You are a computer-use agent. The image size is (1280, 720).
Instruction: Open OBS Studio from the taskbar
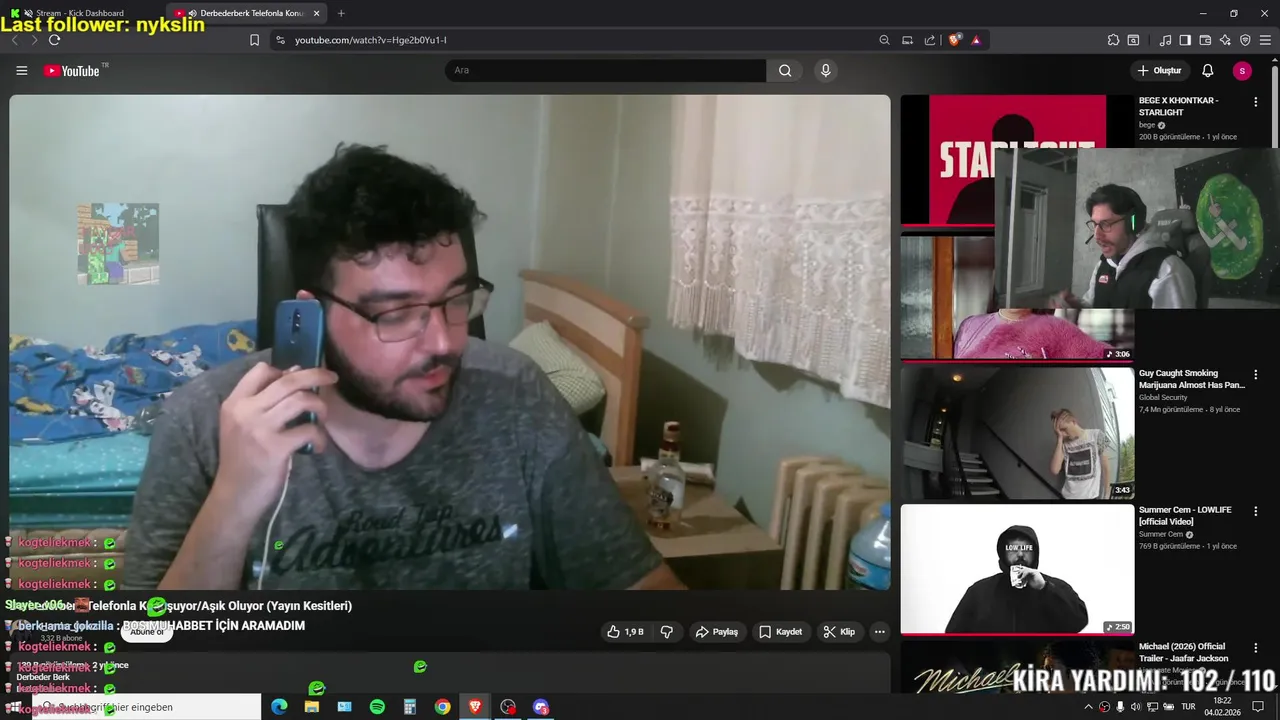tap(508, 707)
